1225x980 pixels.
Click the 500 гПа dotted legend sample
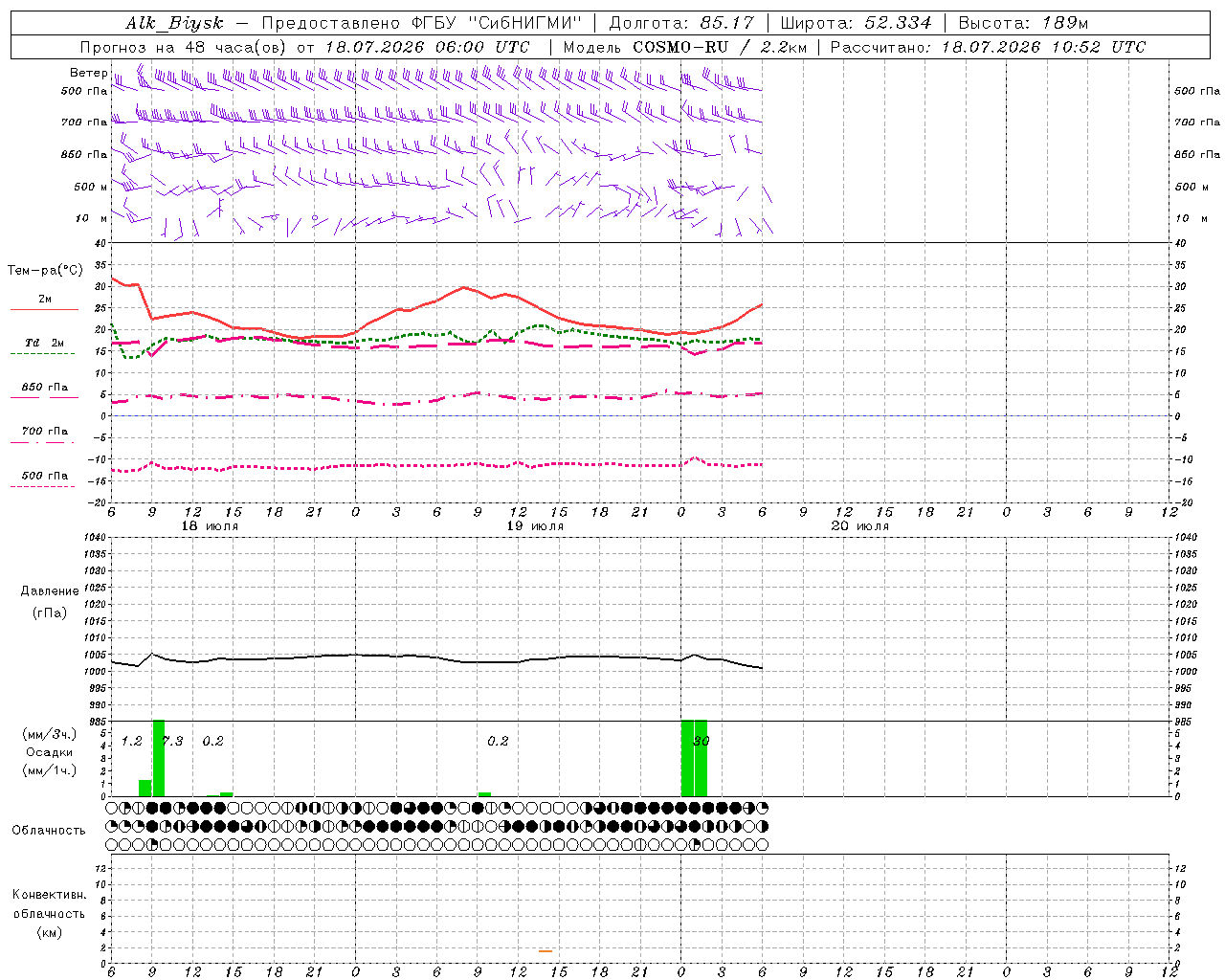(x=42, y=486)
